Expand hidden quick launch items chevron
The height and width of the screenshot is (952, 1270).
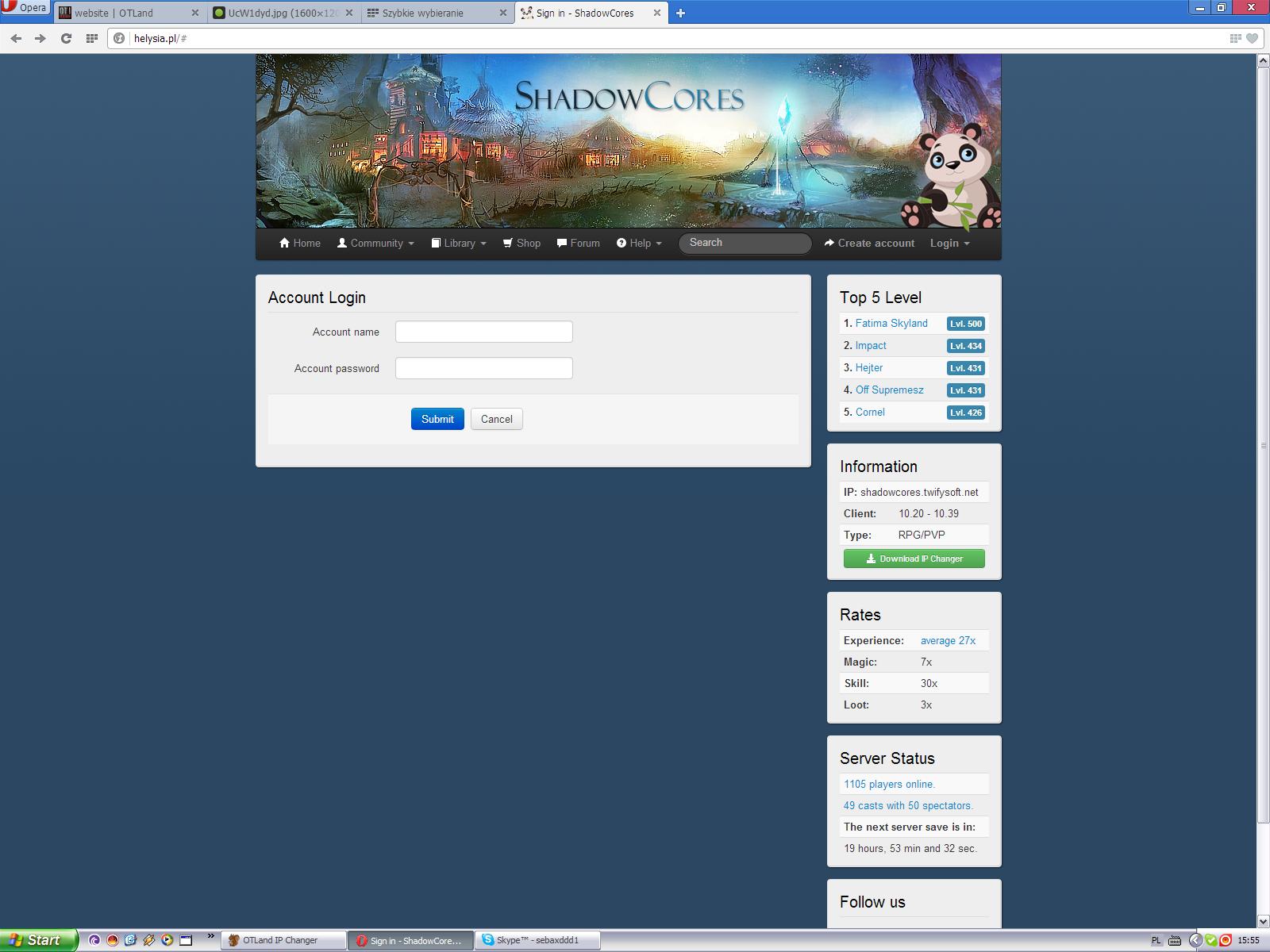pyautogui.click(x=210, y=937)
